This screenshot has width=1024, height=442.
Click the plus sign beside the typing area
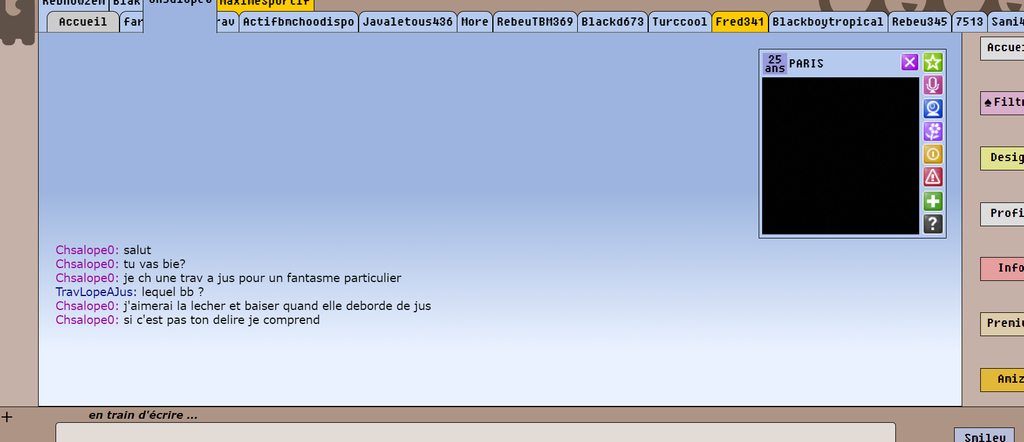(7, 417)
